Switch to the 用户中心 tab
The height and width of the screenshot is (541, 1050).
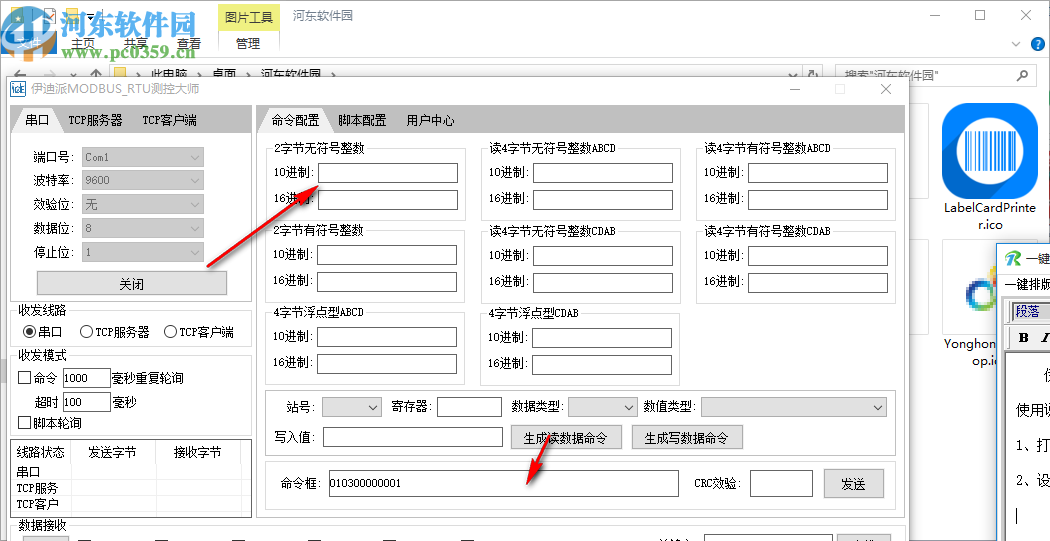[x=431, y=120]
